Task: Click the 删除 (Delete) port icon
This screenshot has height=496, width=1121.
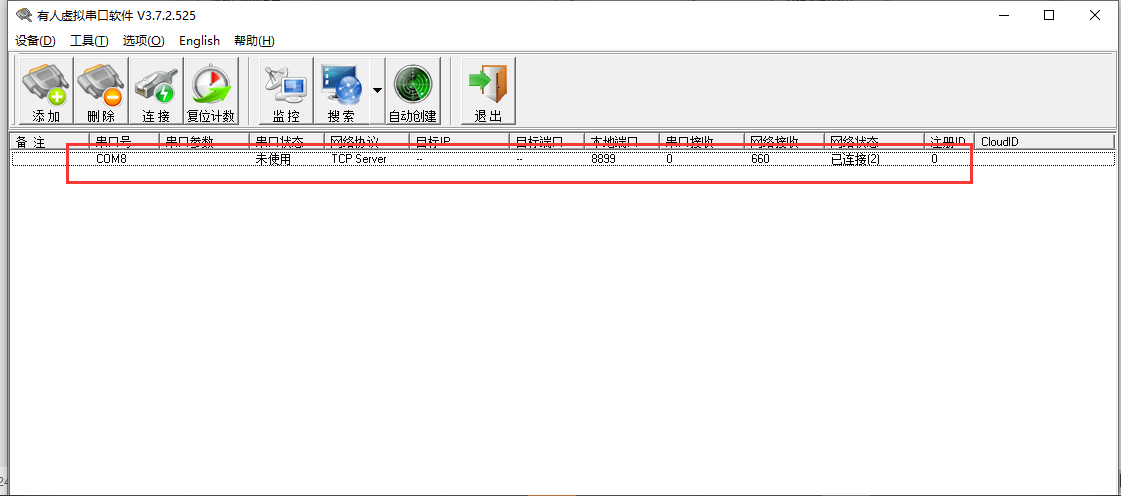Action: 101,91
